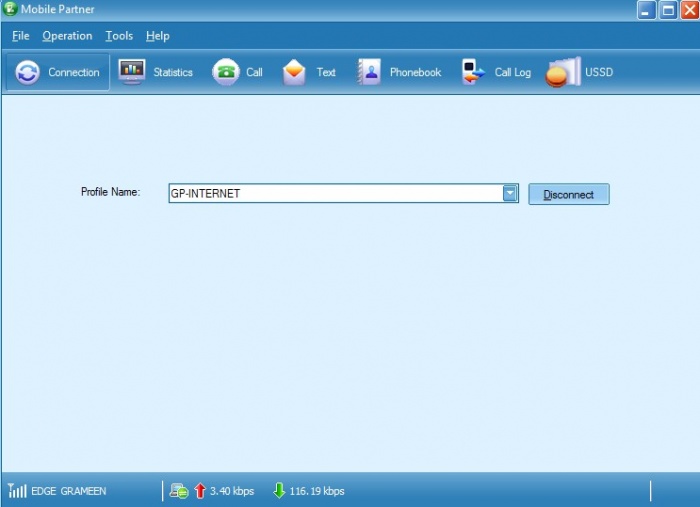This screenshot has height=507, width=700.
Task: Click the signal strength bars icon
Action: [17, 490]
